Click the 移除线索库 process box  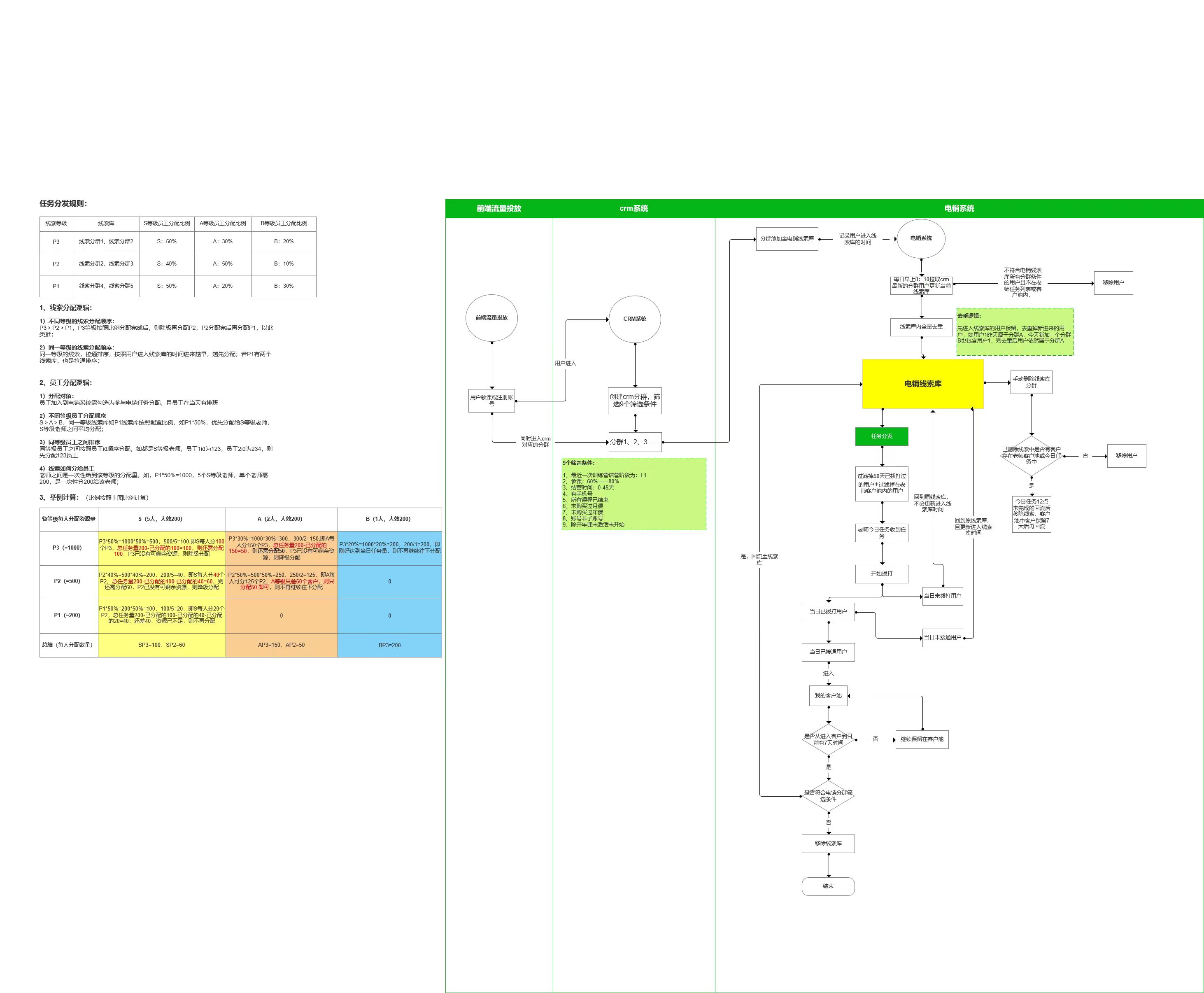coord(828,843)
